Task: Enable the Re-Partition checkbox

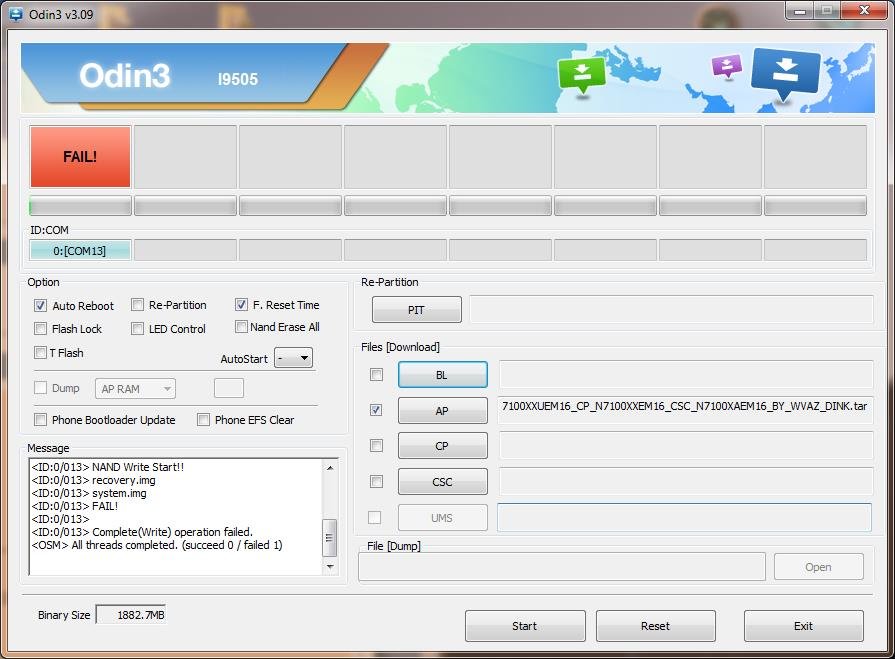Action: click(137, 305)
